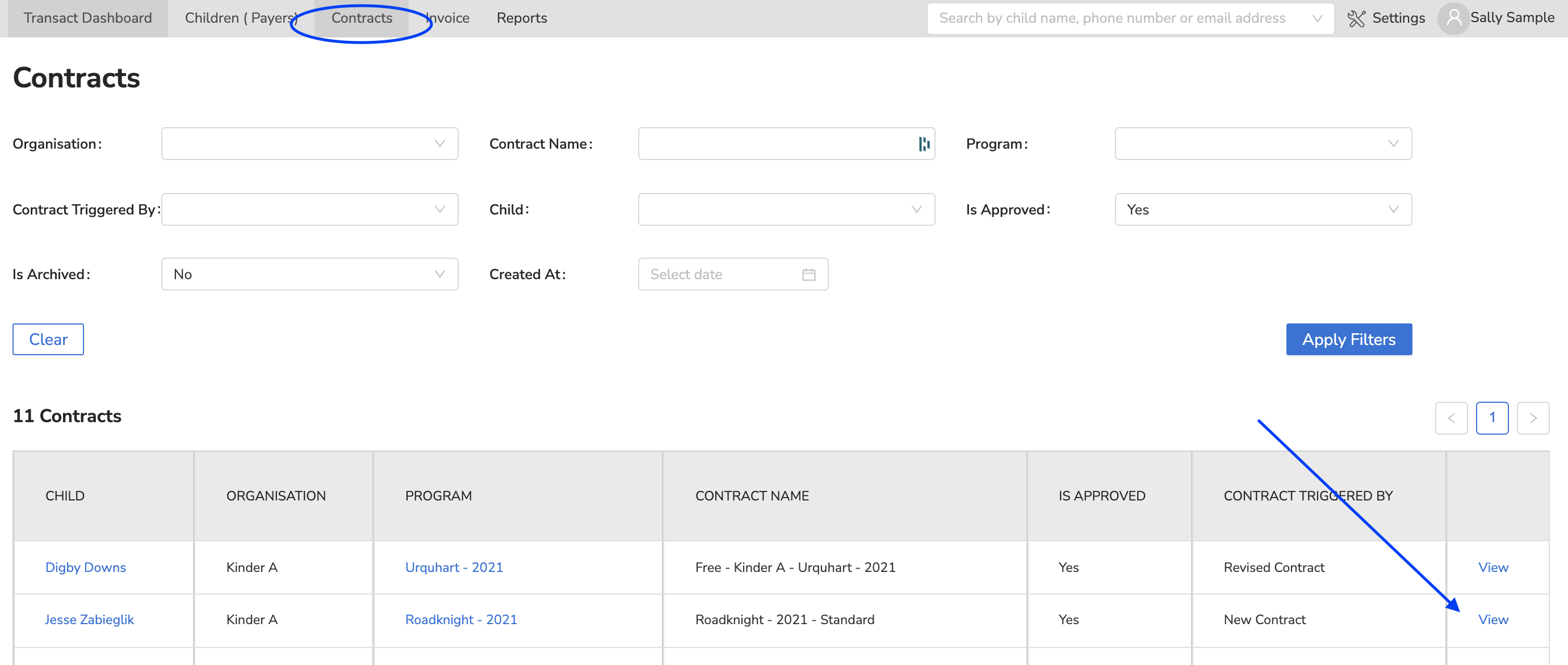Click the Settings tools icon
This screenshot has width=1568, height=665.
(1356, 18)
